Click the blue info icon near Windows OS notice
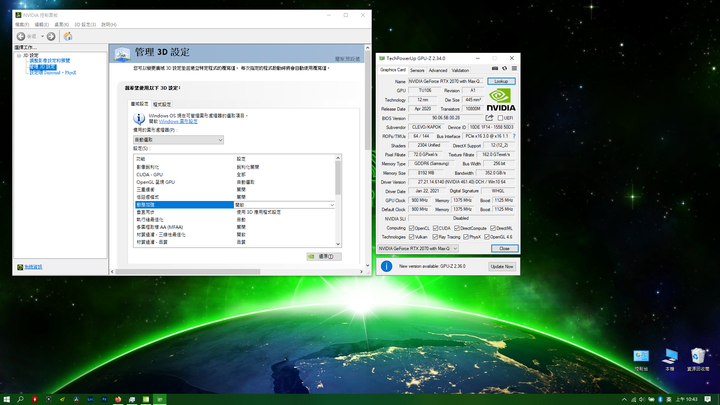 [139, 118]
